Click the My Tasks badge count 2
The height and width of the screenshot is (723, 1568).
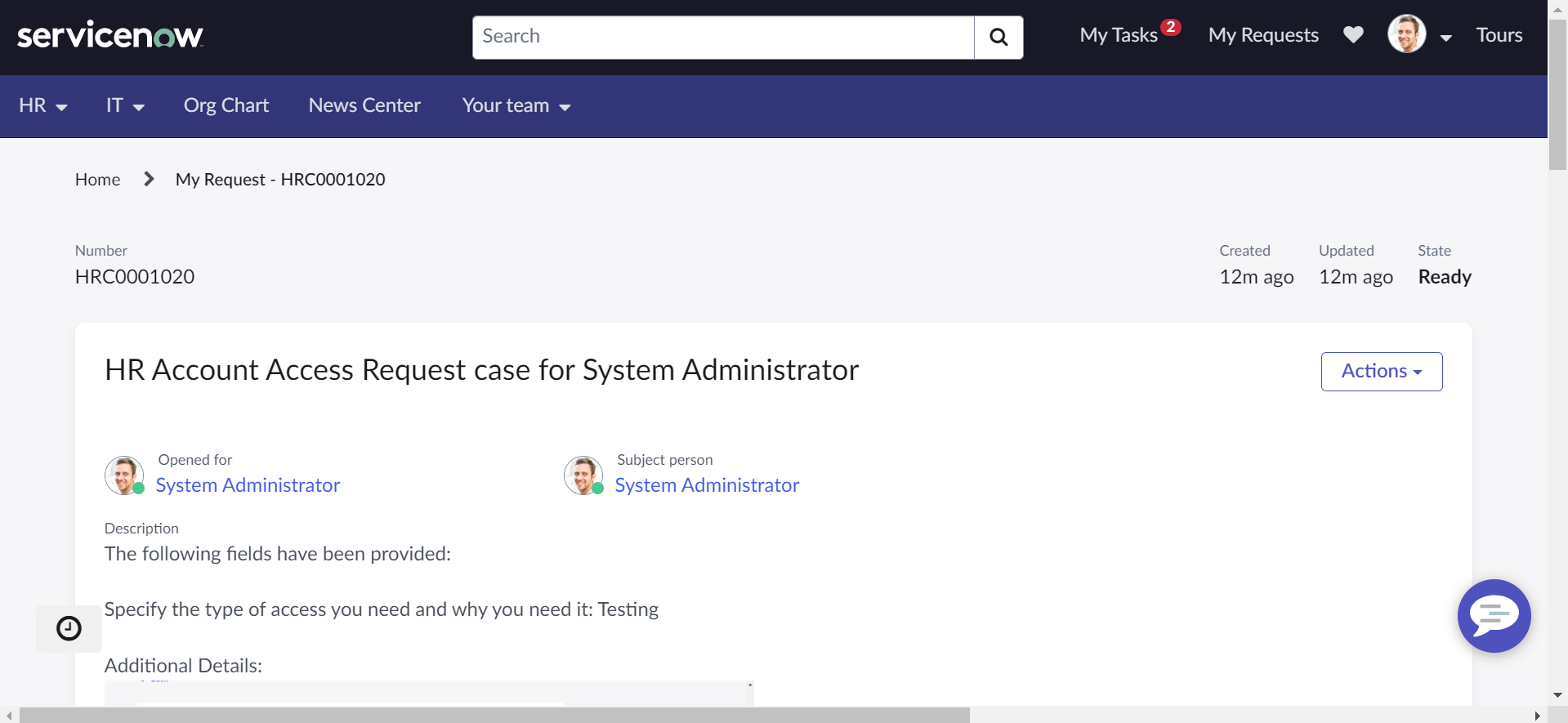click(1171, 27)
